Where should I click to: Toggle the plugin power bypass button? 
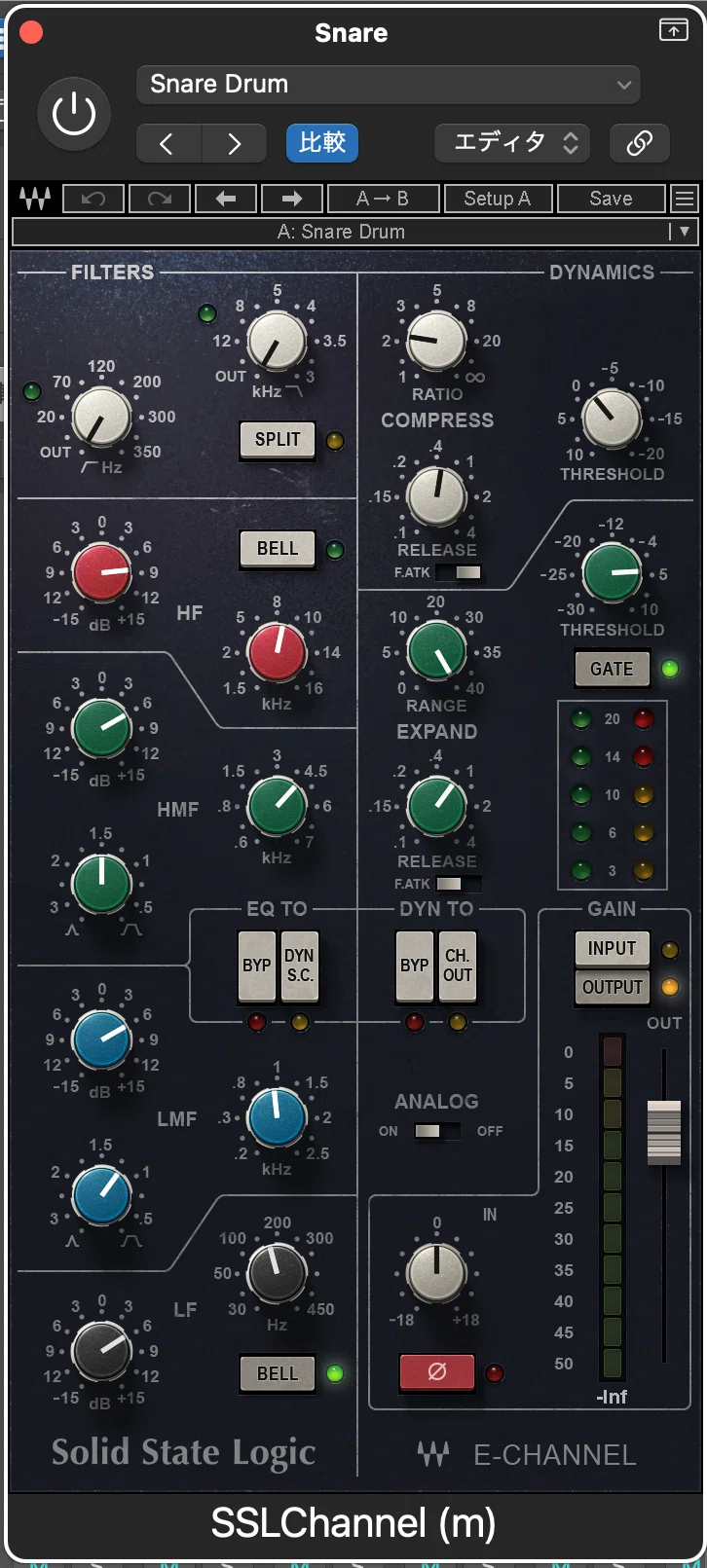pyautogui.click(x=74, y=116)
